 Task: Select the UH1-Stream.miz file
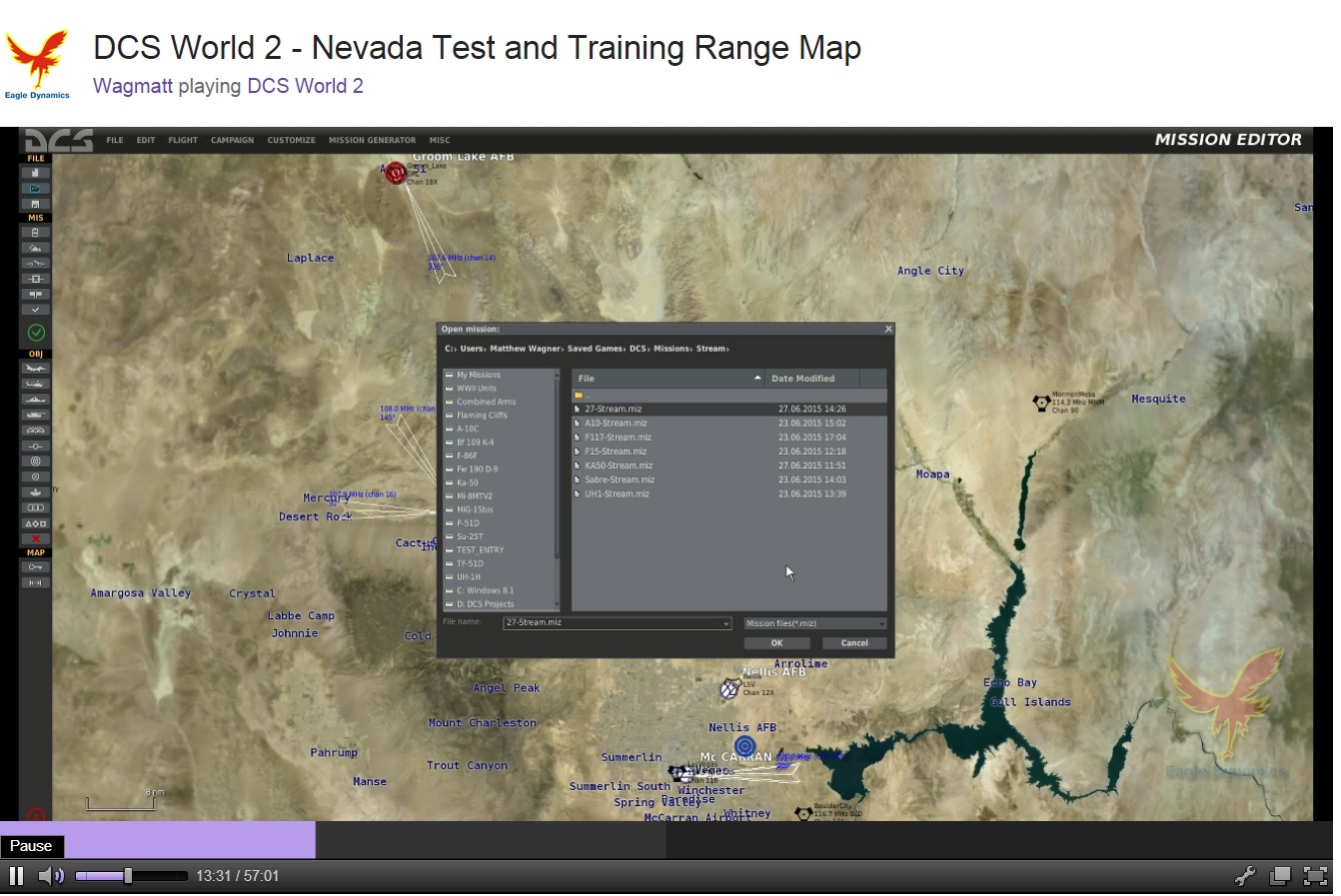pos(617,493)
